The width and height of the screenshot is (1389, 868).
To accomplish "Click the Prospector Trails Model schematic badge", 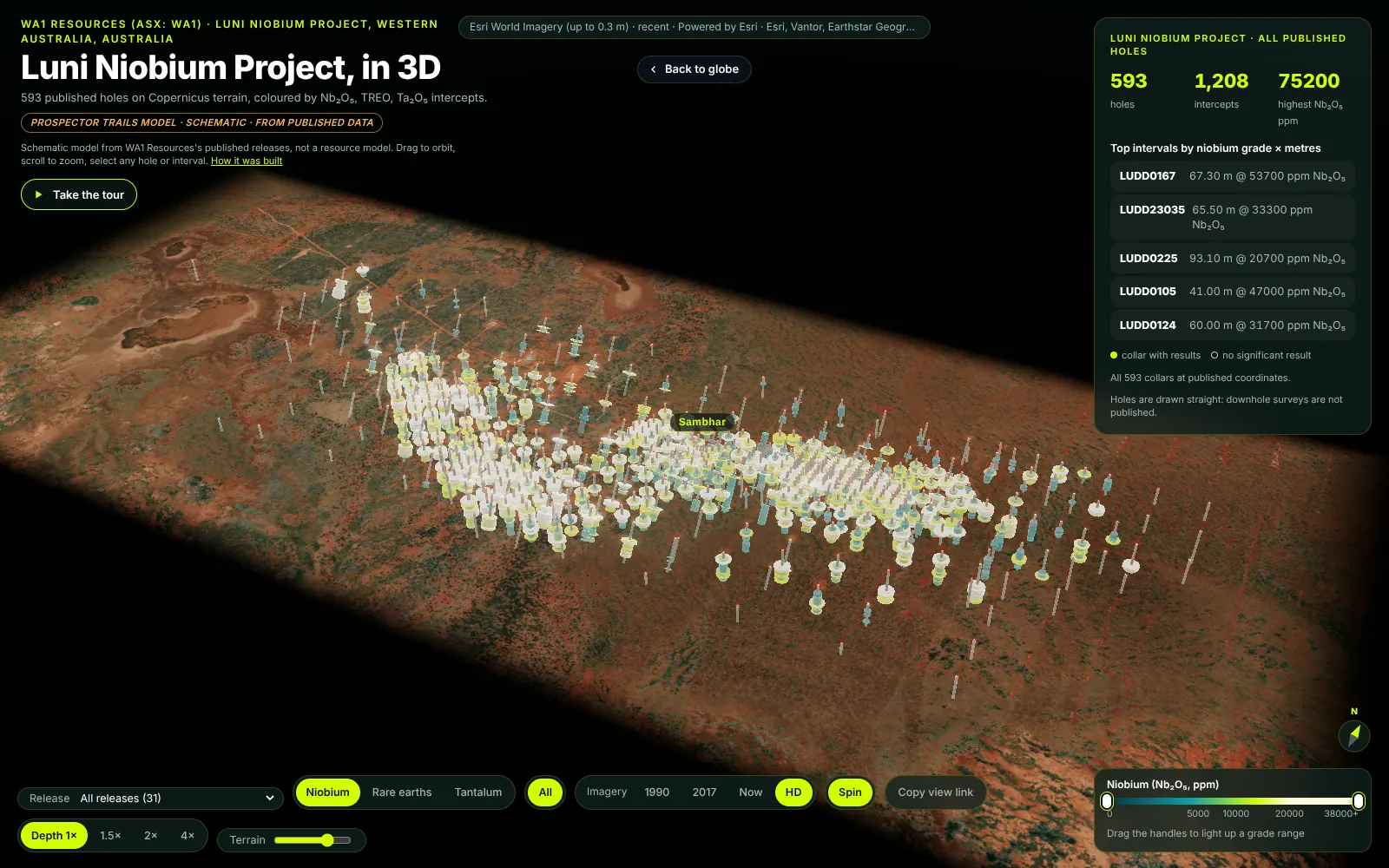I will 201,123.
